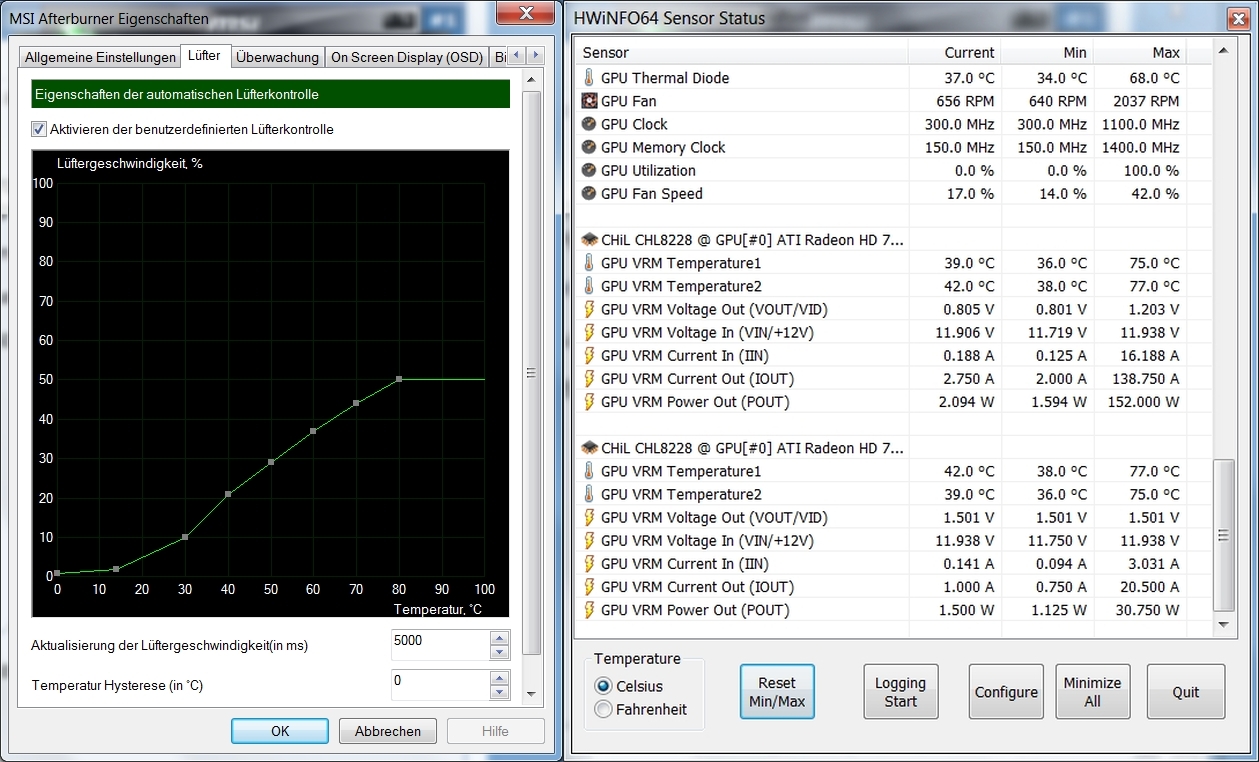Click lightning icon beside 1.000 A Current Out

(589, 587)
